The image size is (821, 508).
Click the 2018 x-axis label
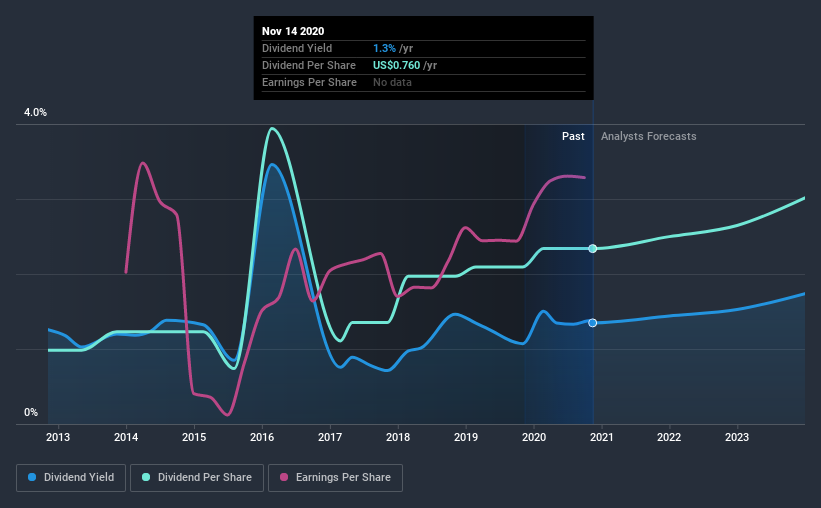point(398,437)
